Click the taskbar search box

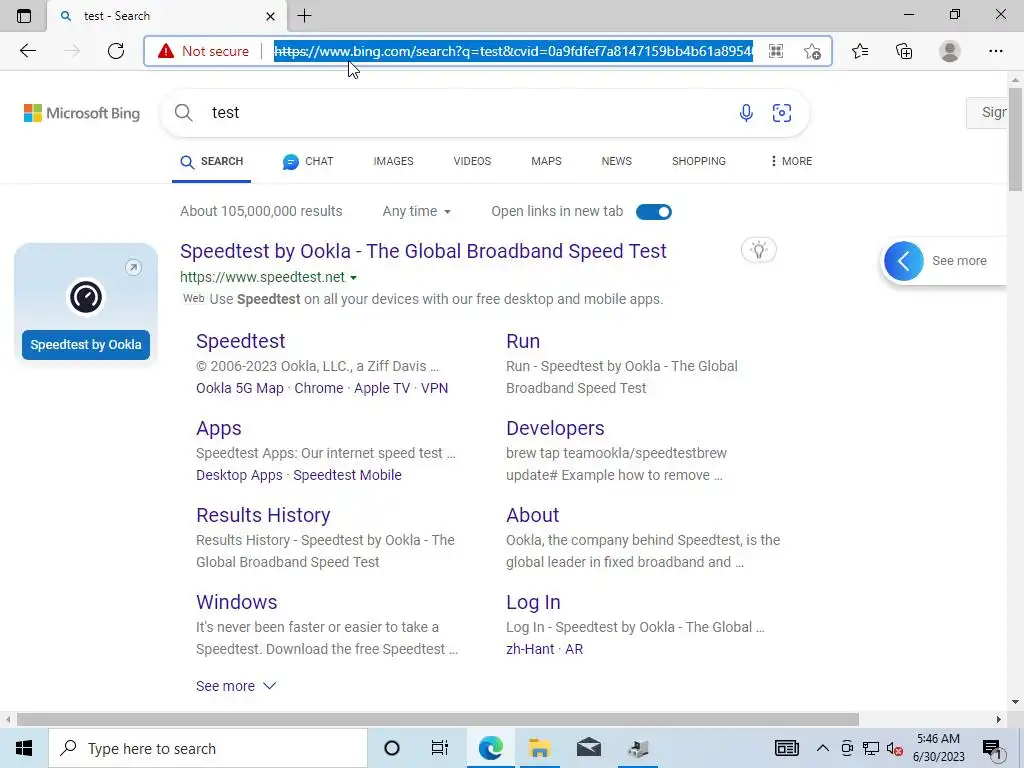click(x=208, y=748)
